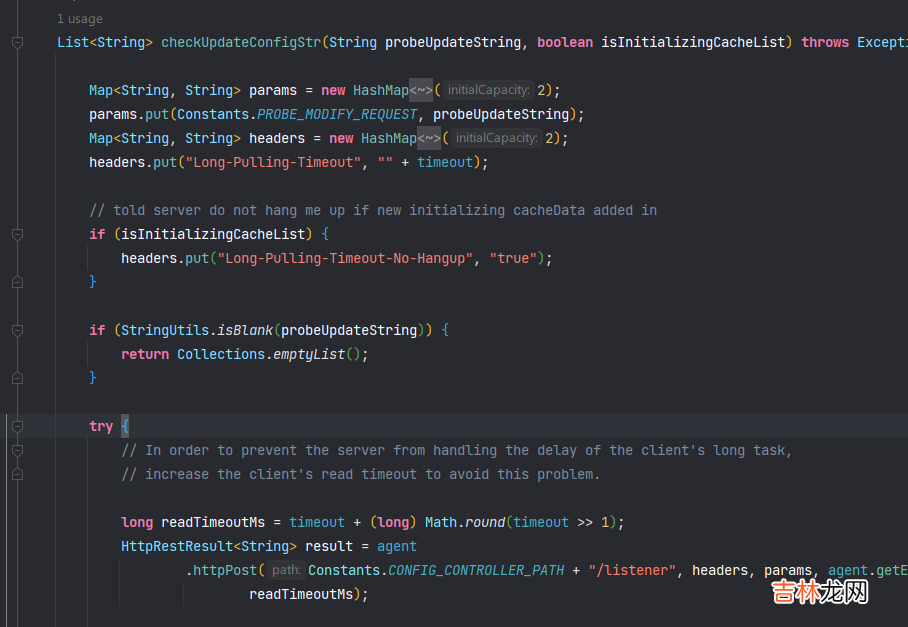Click fold-end marker on "increase the client's" comment line
Screen dimensions: 908x627
point(17,474)
